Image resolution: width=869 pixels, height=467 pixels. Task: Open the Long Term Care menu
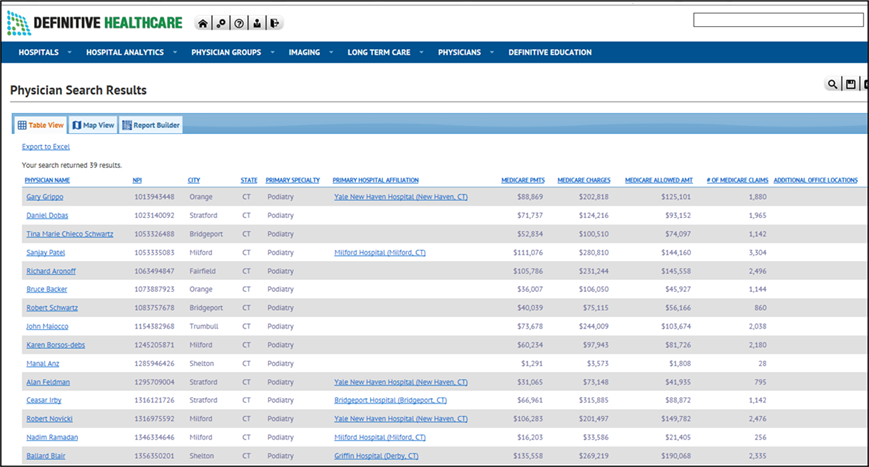pos(379,52)
